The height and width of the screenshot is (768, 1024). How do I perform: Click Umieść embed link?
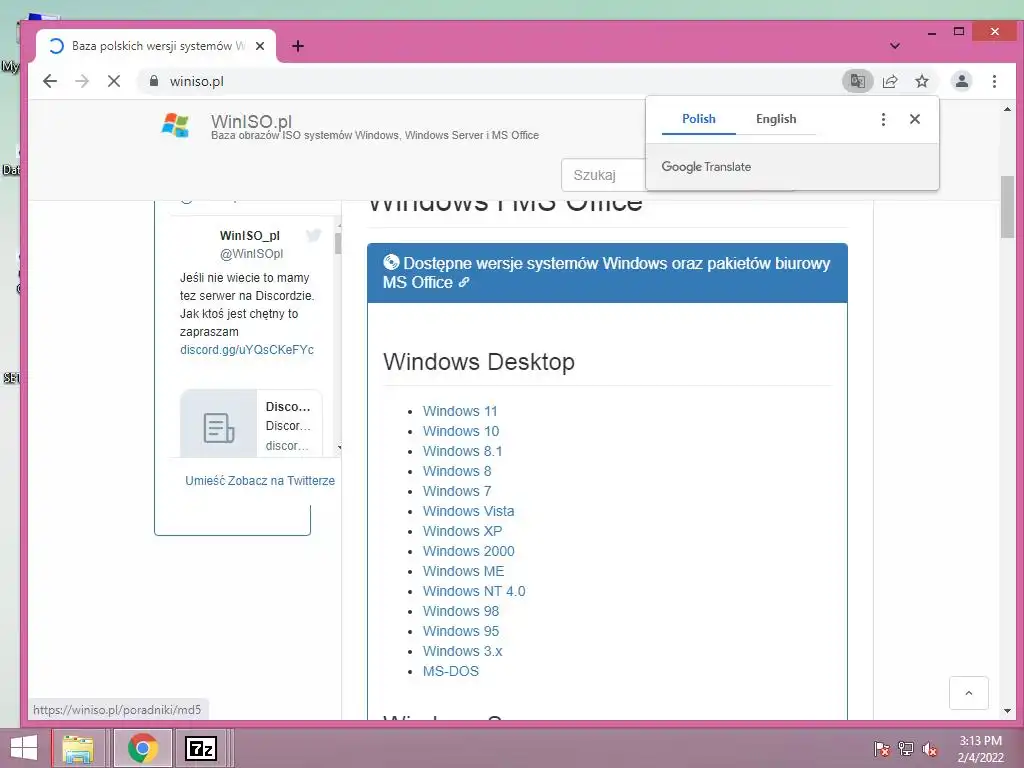pyautogui.click(x=205, y=481)
